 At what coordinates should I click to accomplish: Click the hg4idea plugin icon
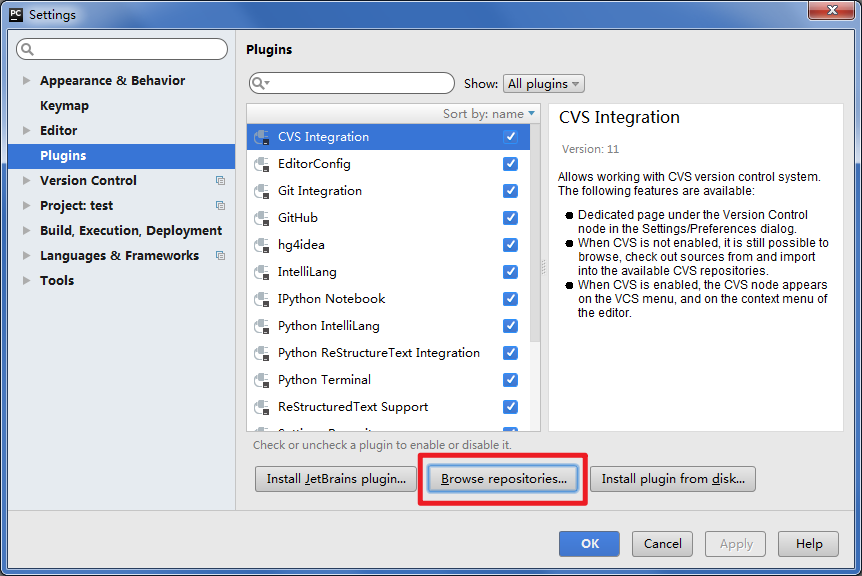coord(262,245)
